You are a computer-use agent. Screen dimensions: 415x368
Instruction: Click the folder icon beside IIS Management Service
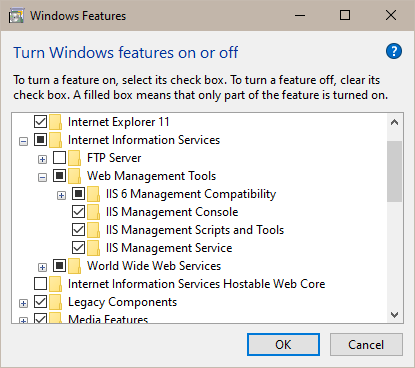(x=93, y=248)
